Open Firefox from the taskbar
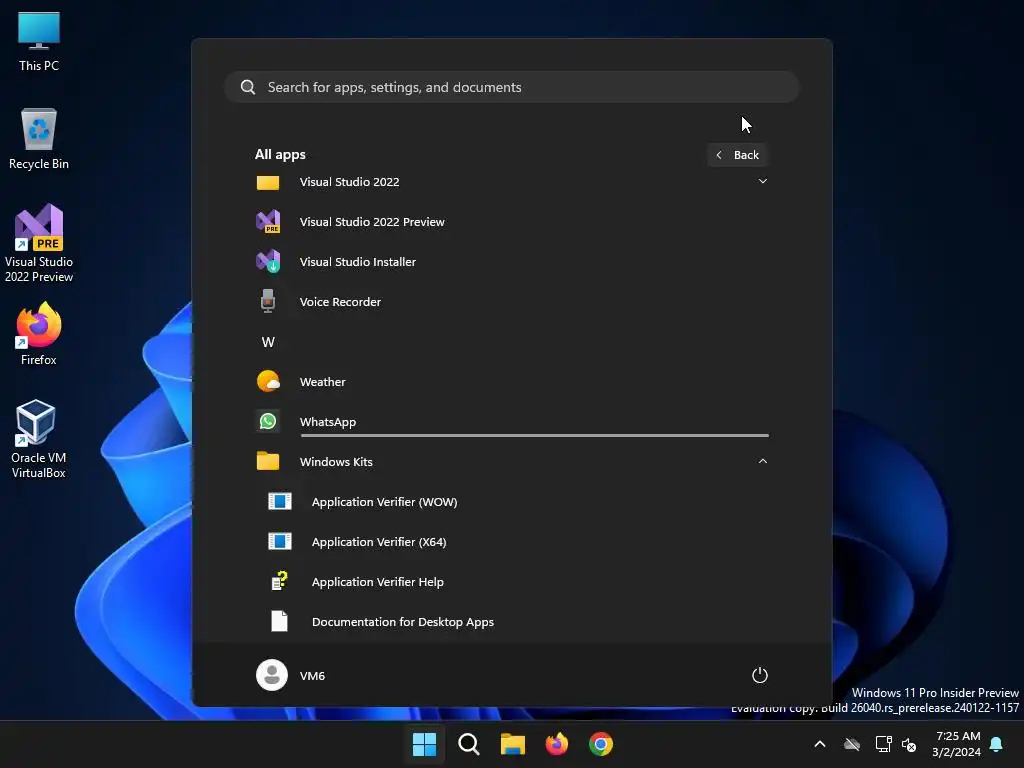 tap(556, 744)
